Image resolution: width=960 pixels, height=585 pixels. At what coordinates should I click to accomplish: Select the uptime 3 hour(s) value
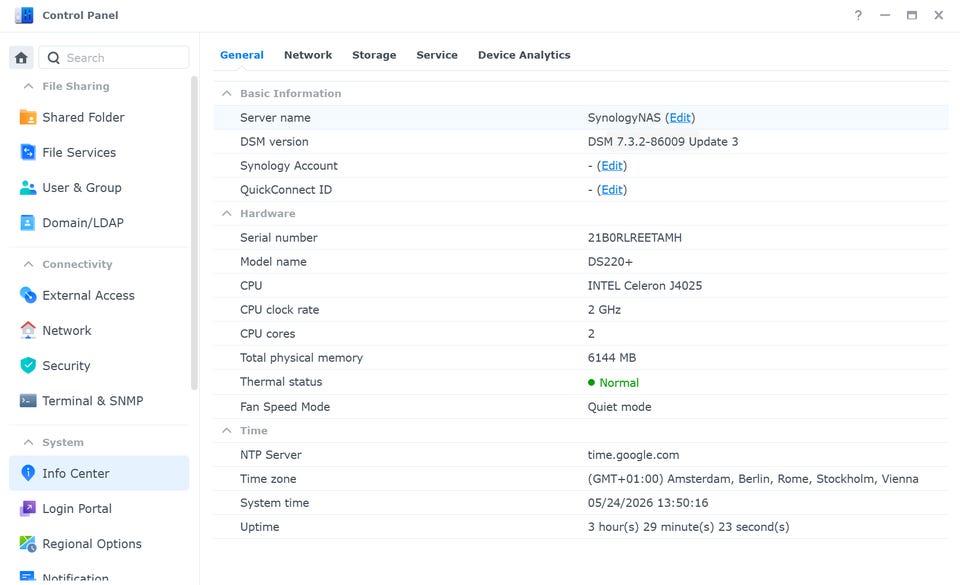coord(689,527)
